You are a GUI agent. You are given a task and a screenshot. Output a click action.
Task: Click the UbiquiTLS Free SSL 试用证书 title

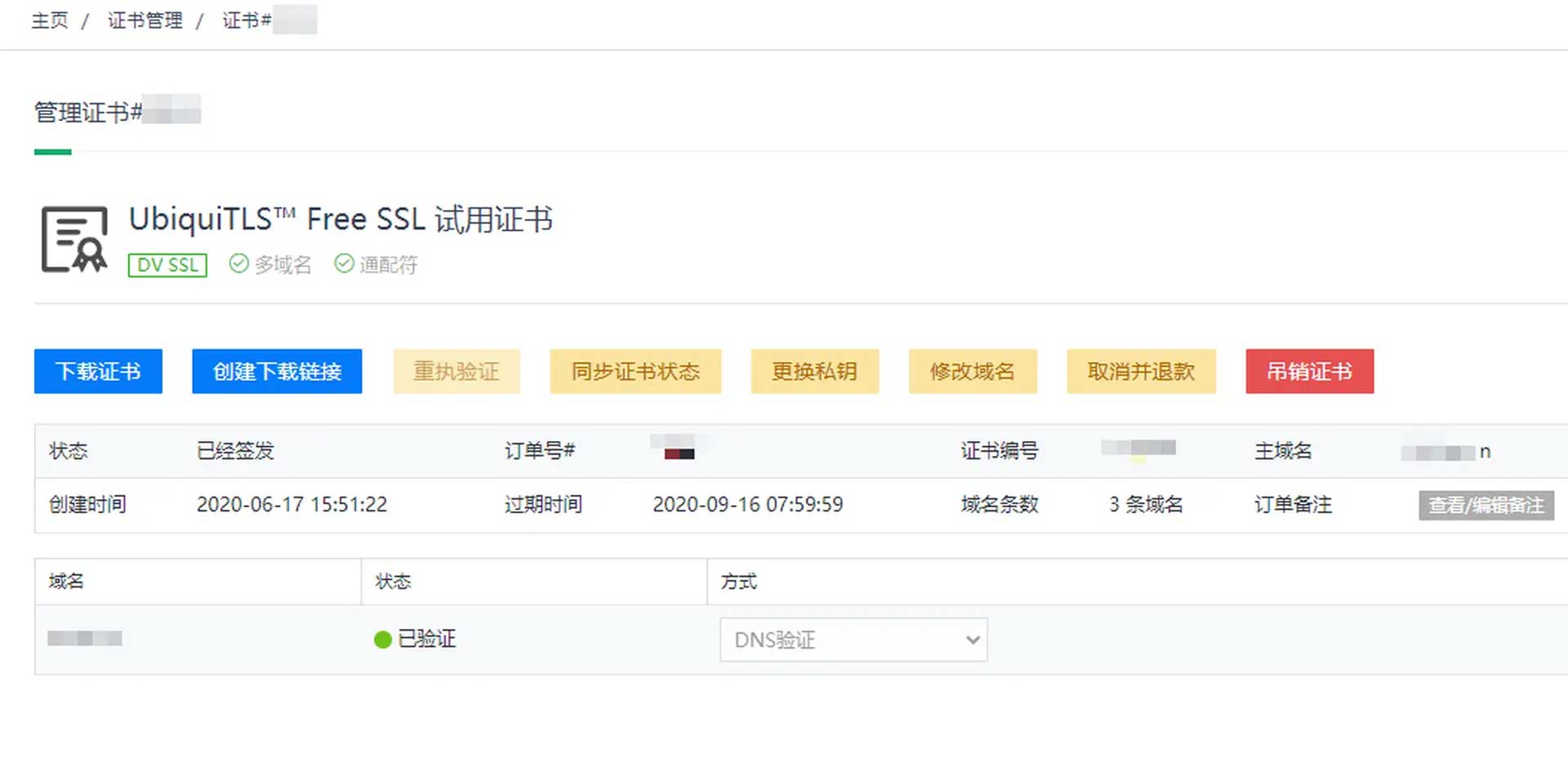point(341,219)
